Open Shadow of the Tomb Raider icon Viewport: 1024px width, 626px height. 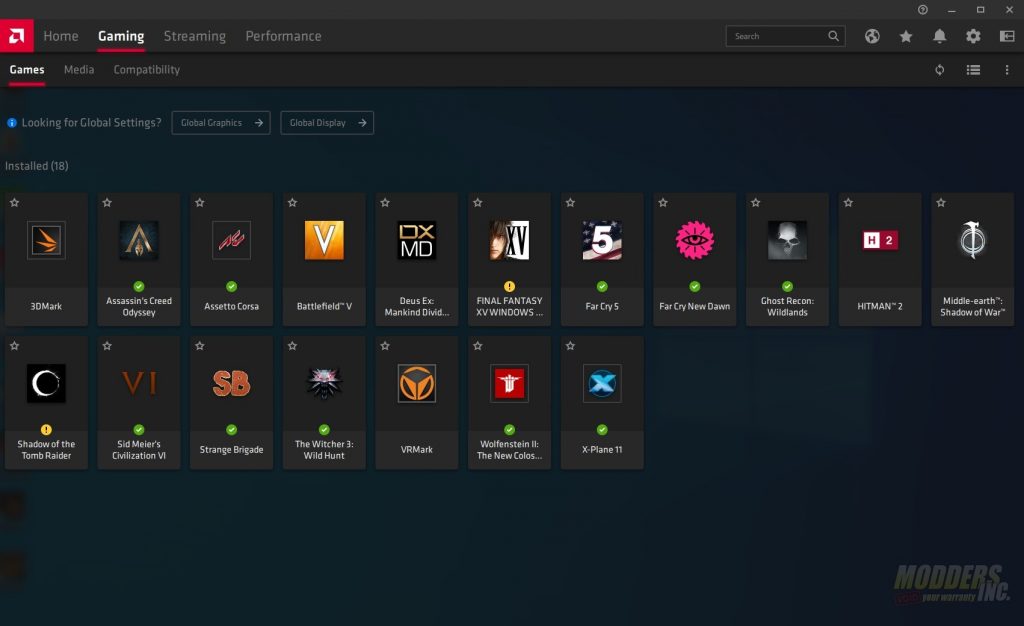46,383
